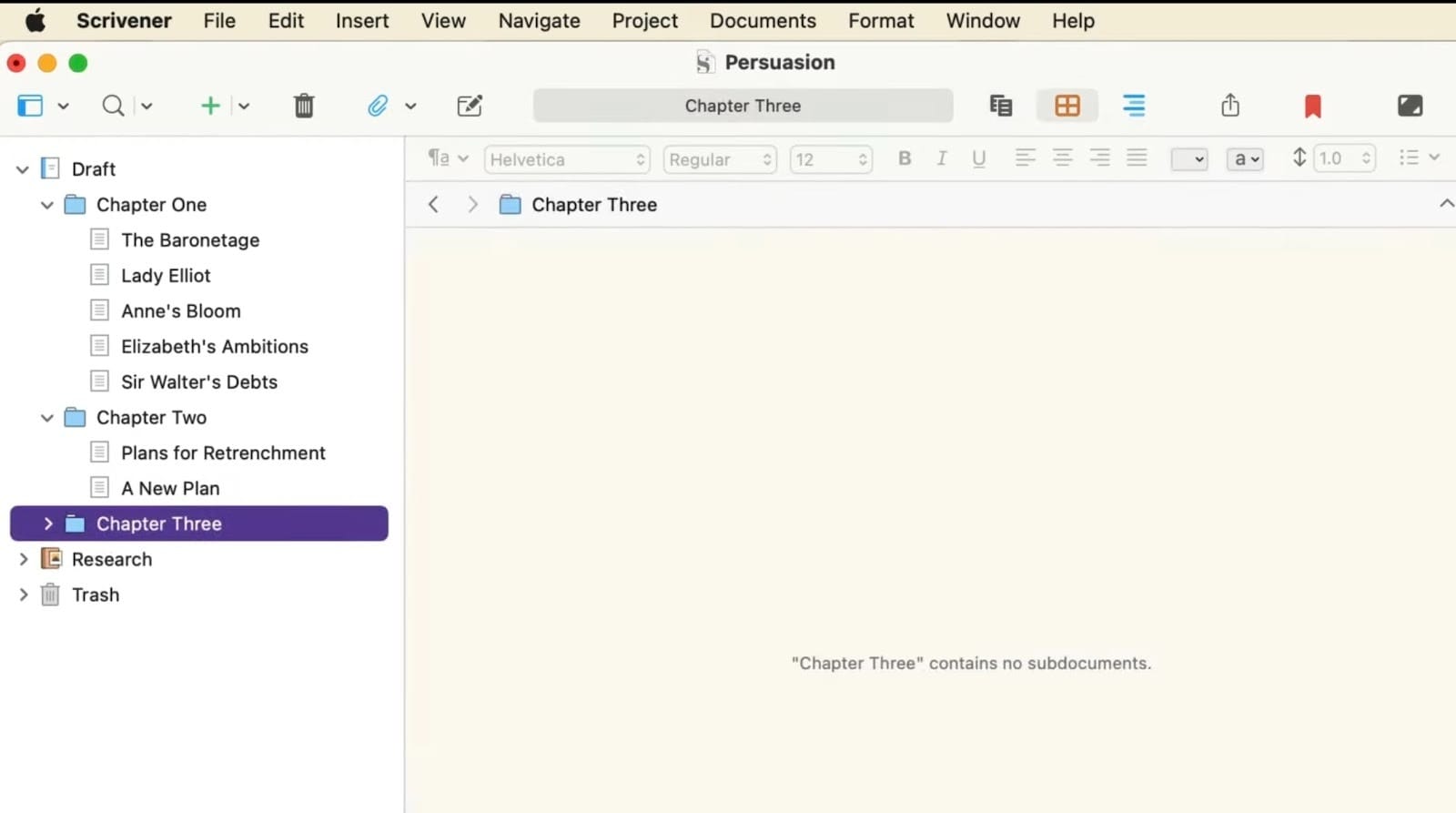
Task: Select Sir Walter's Debts document
Action: click(x=199, y=382)
